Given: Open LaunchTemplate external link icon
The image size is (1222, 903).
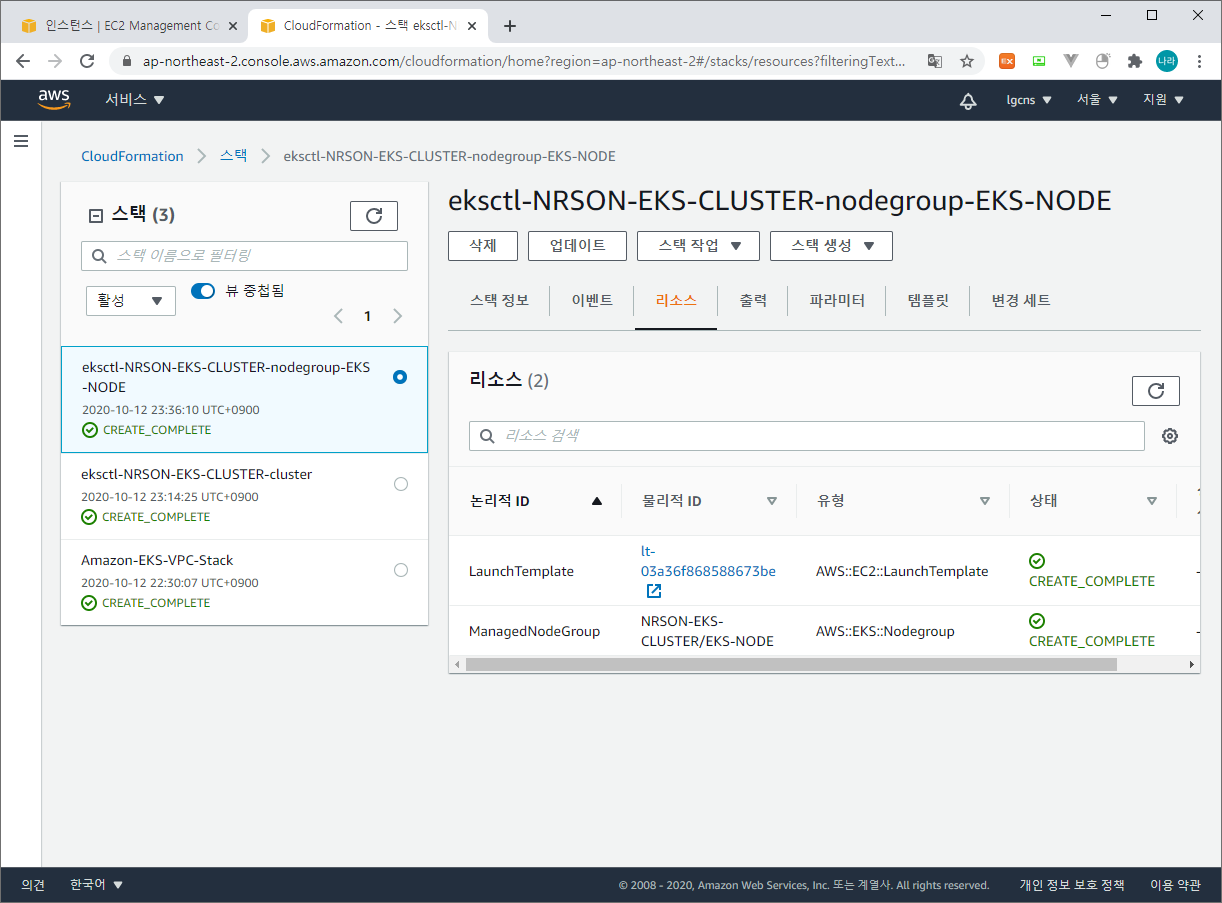Looking at the screenshot, I should click(654, 591).
